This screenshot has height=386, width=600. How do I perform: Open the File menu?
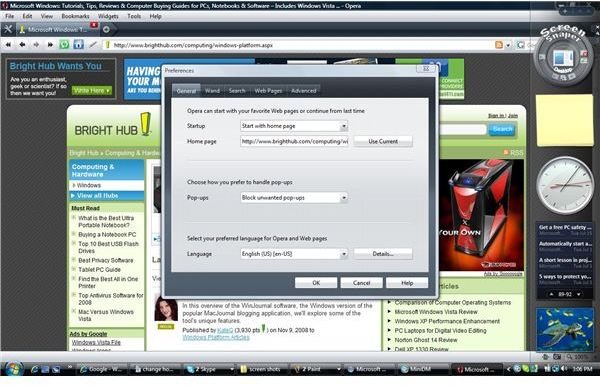(x=10, y=16)
